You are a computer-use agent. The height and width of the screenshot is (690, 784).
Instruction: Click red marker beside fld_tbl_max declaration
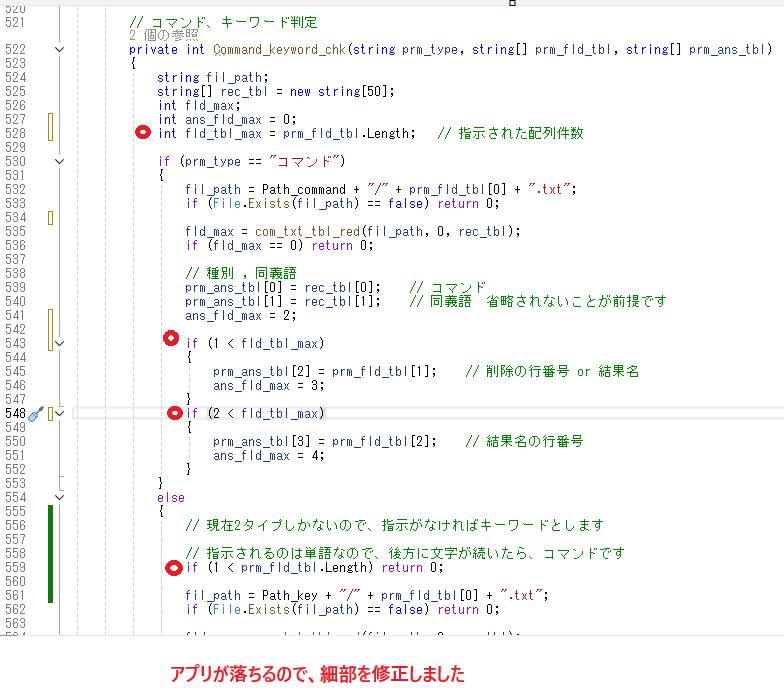[143, 133]
